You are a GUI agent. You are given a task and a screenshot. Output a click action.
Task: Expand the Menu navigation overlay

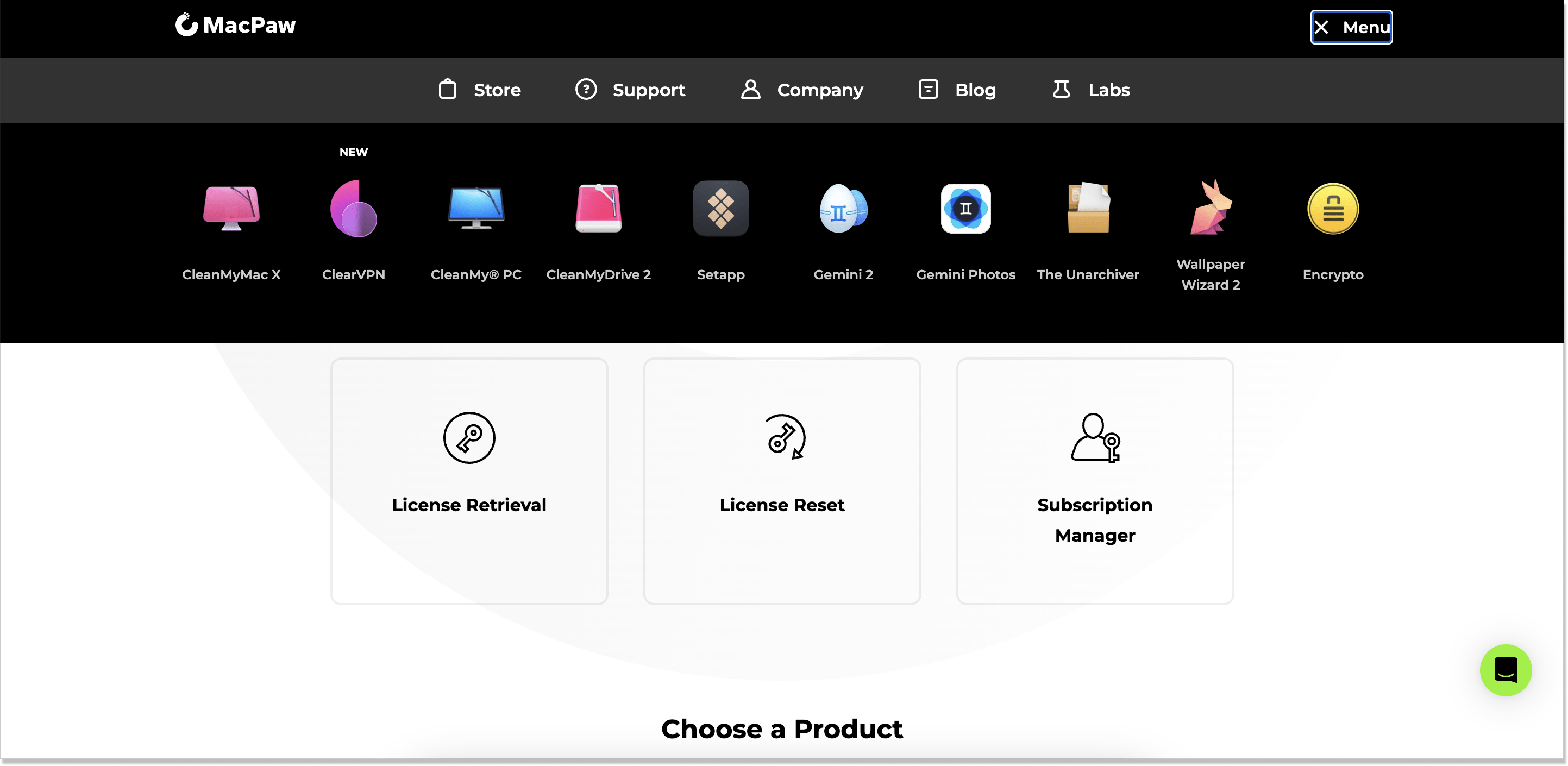pyautogui.click(x=1351, y=27)
